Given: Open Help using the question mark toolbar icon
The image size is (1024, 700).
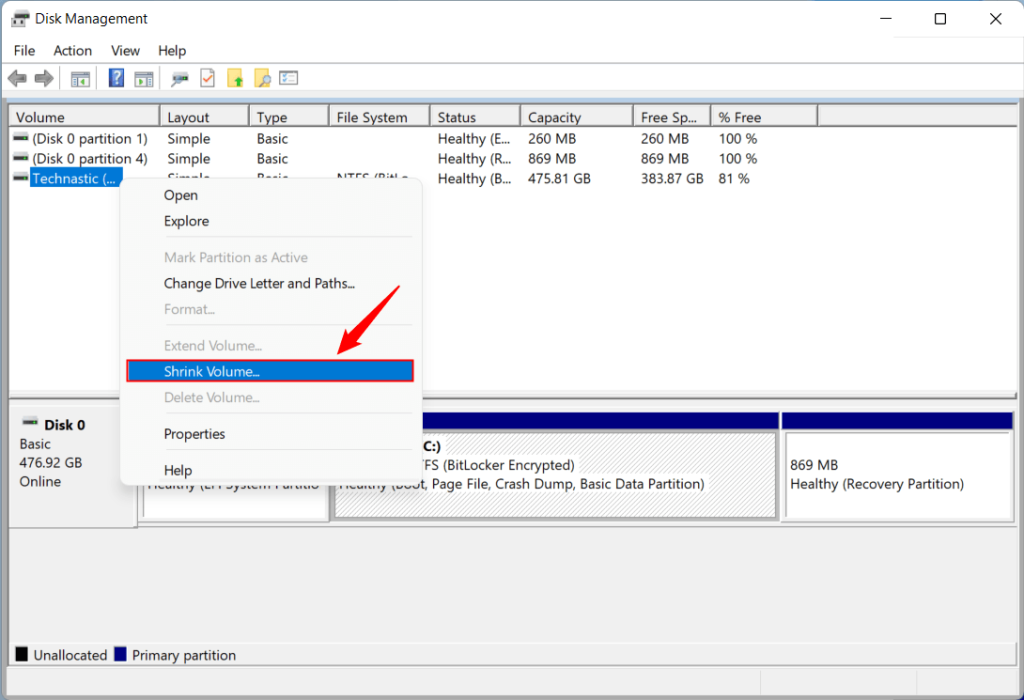Looking at the screenshot, I should click(116, 77).
